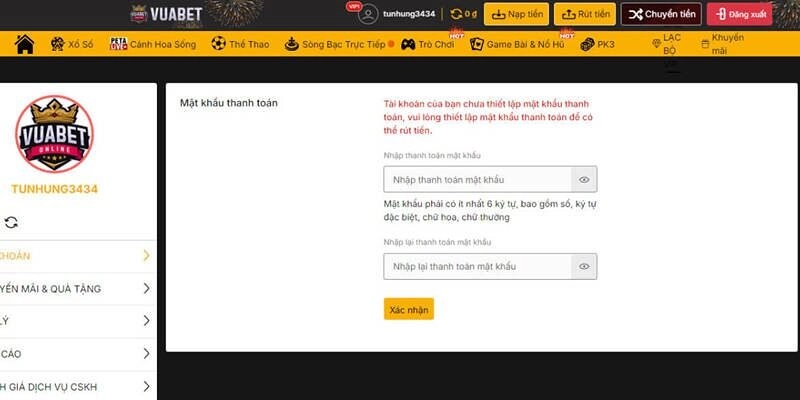Screen dimensions: 800x400
Task: Expand the CÁO sidebar row chevron
Action: point(146,354)
